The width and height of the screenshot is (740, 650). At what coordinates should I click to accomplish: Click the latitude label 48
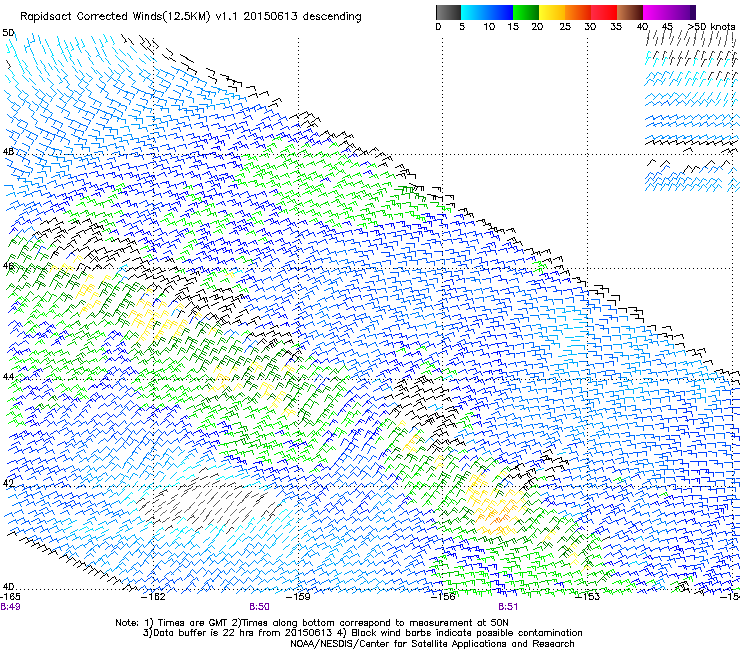[x=8, y=152]
